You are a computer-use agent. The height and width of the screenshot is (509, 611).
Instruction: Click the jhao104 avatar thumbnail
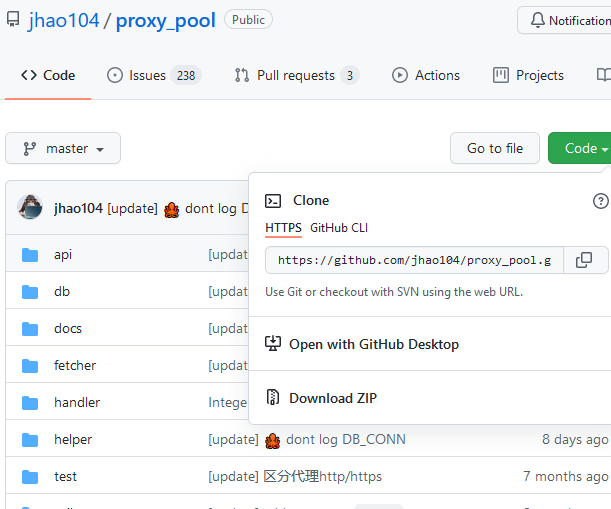30,207
